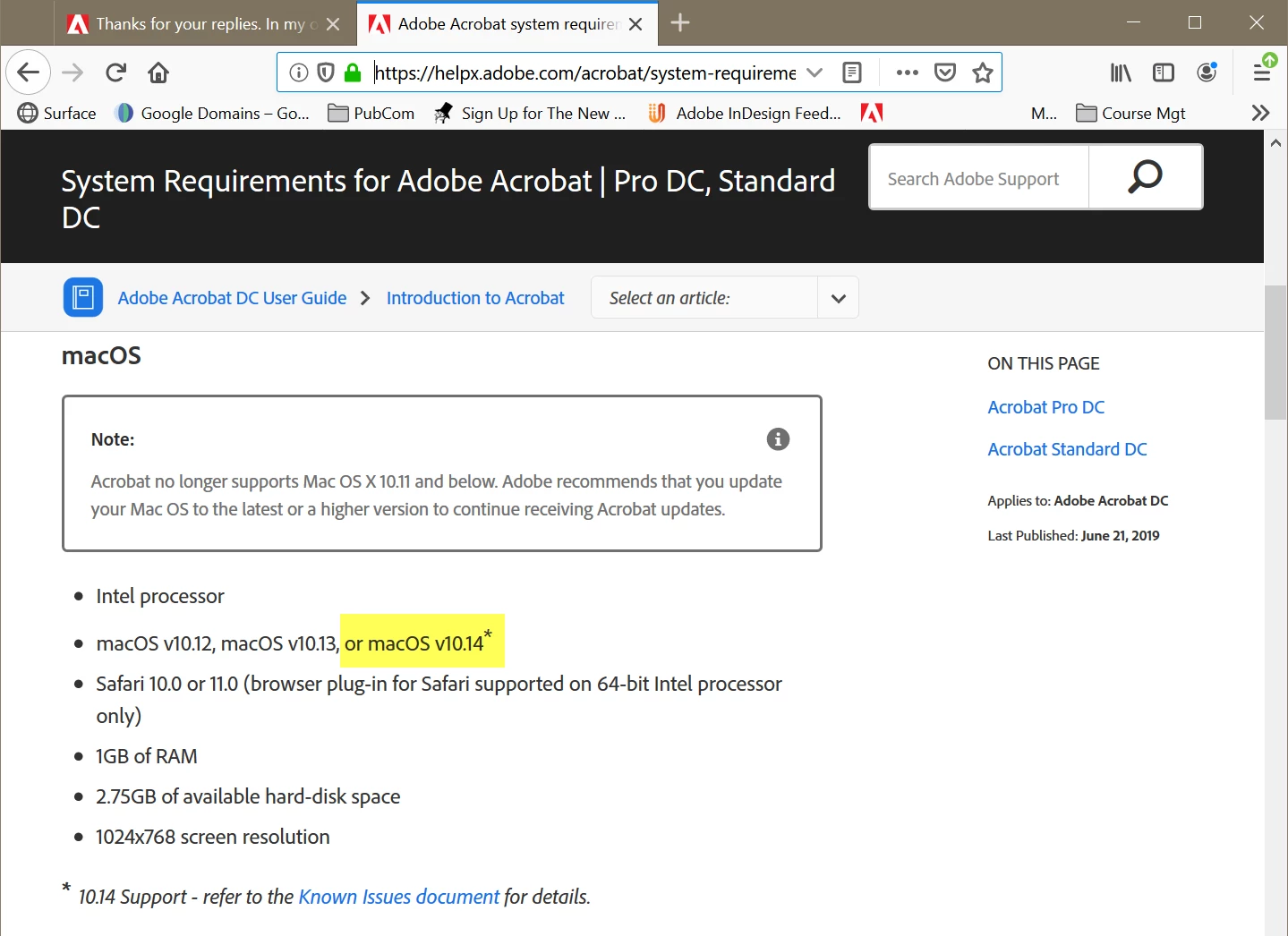
Task: Open the M... bookmark
Action: point(1044,113)
